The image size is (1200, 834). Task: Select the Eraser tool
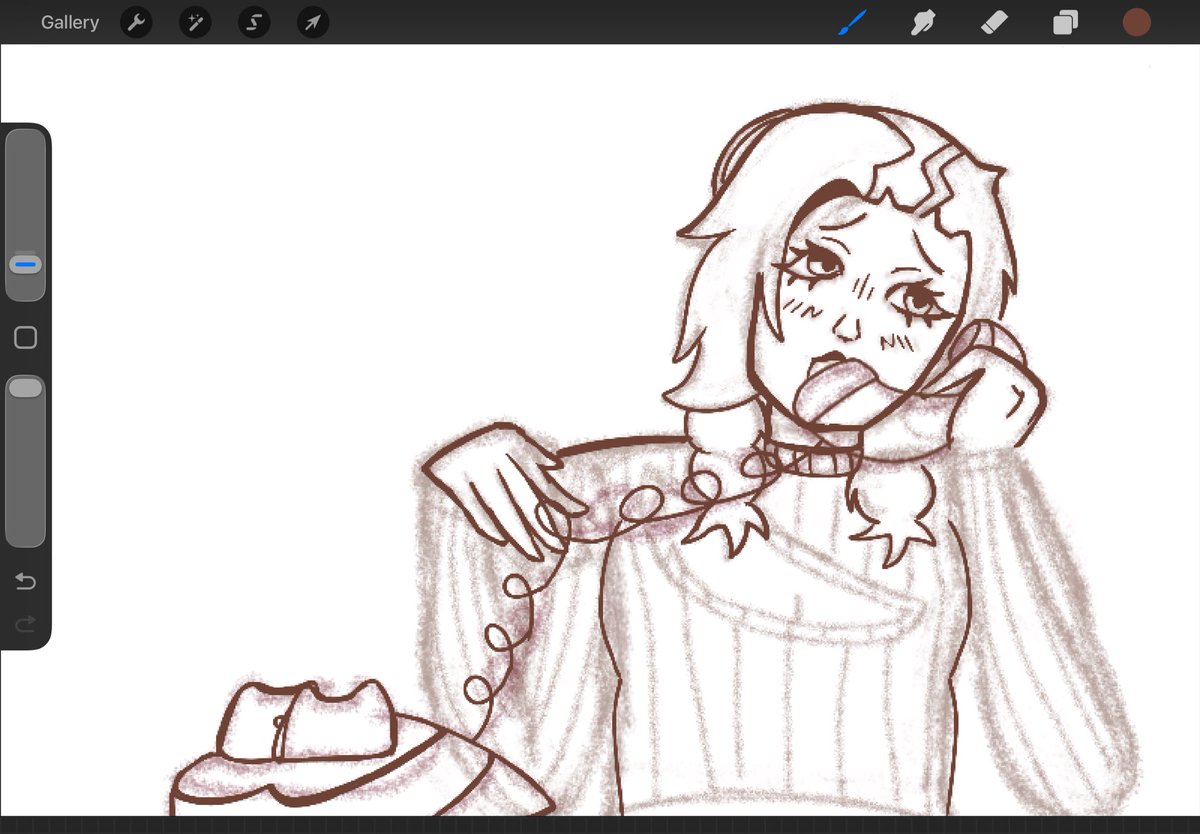pos(994,22)
